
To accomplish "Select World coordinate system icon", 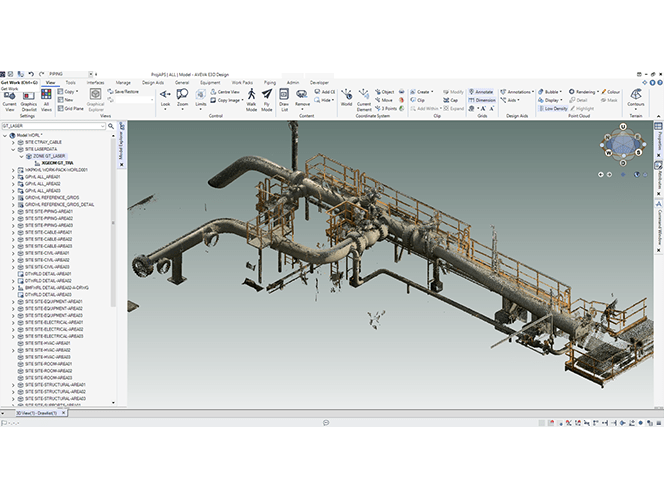I will [346, 97].
